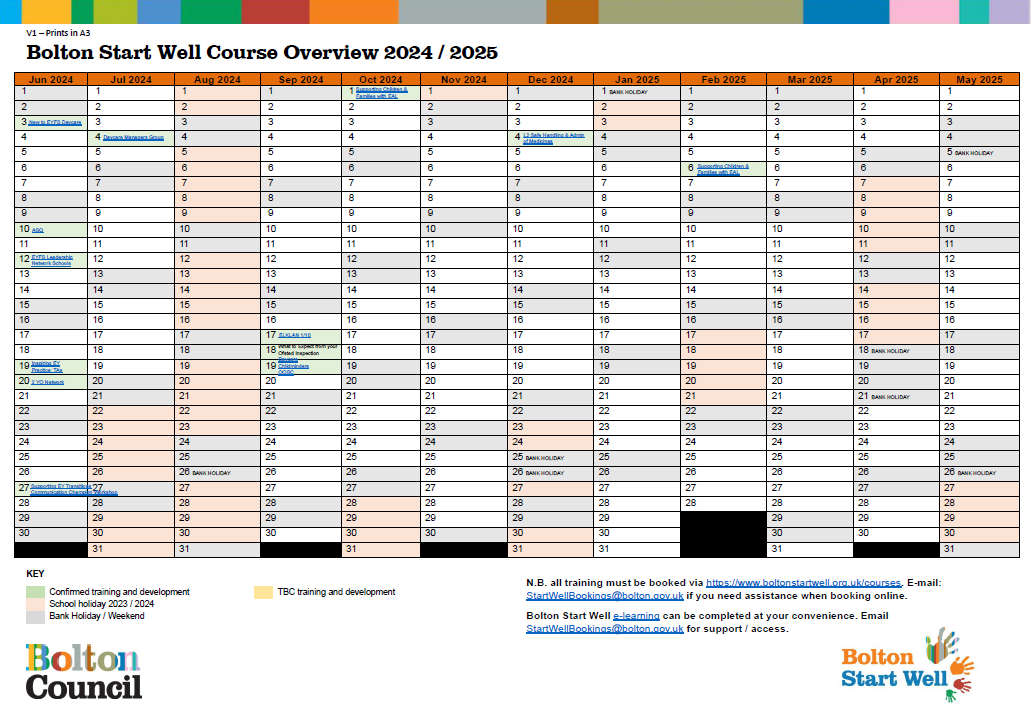Click BANK HOLIDAY text on January 1

(x=629, y=93)
